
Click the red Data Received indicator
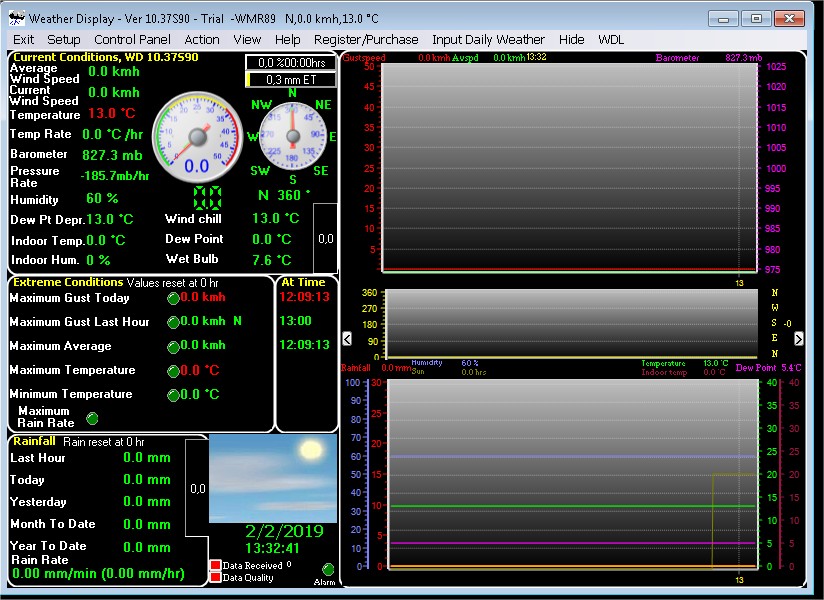(215, 565)
